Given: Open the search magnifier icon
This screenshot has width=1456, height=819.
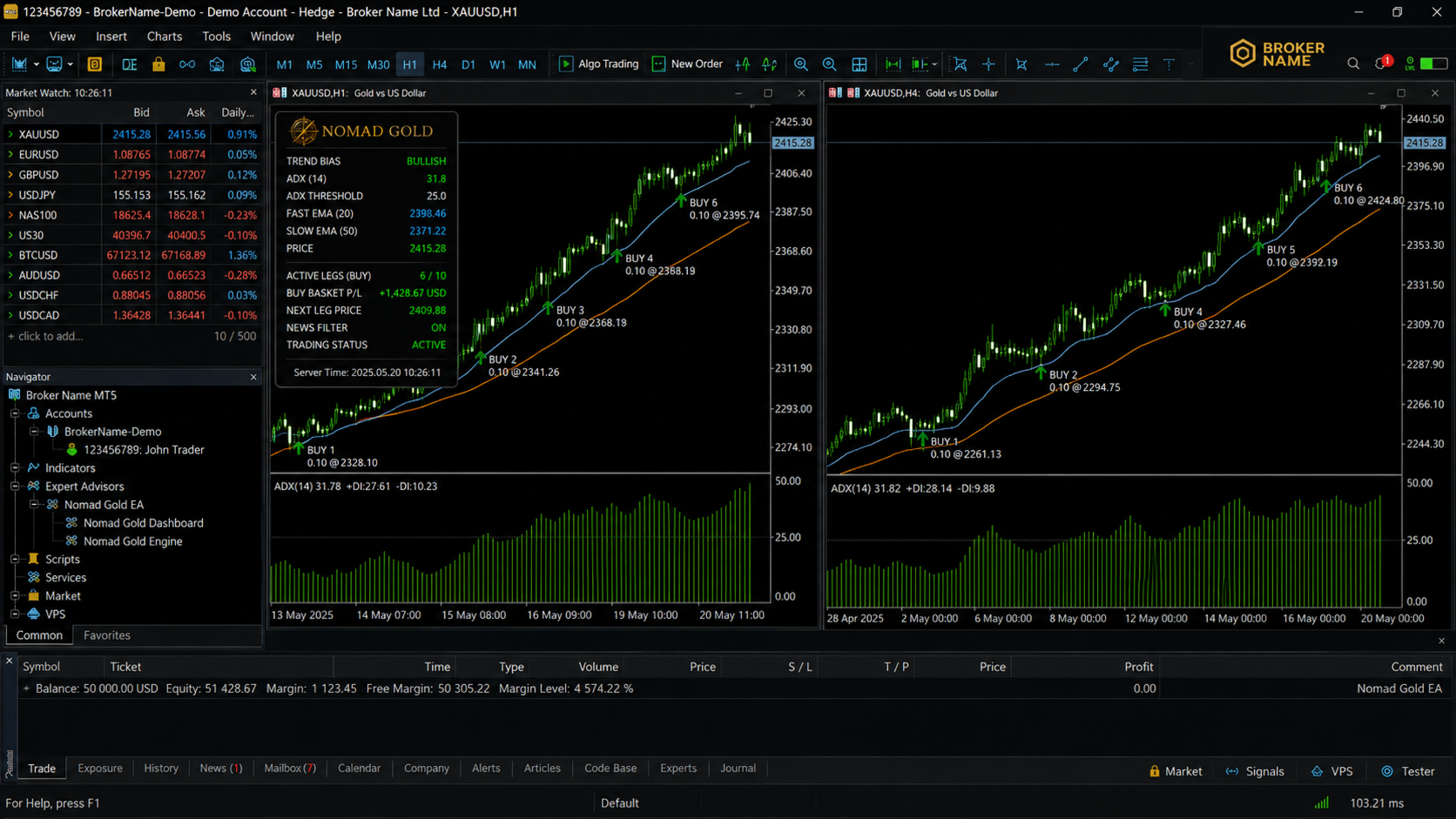Looking at the screenshot, I should (x=1353, y=64).
